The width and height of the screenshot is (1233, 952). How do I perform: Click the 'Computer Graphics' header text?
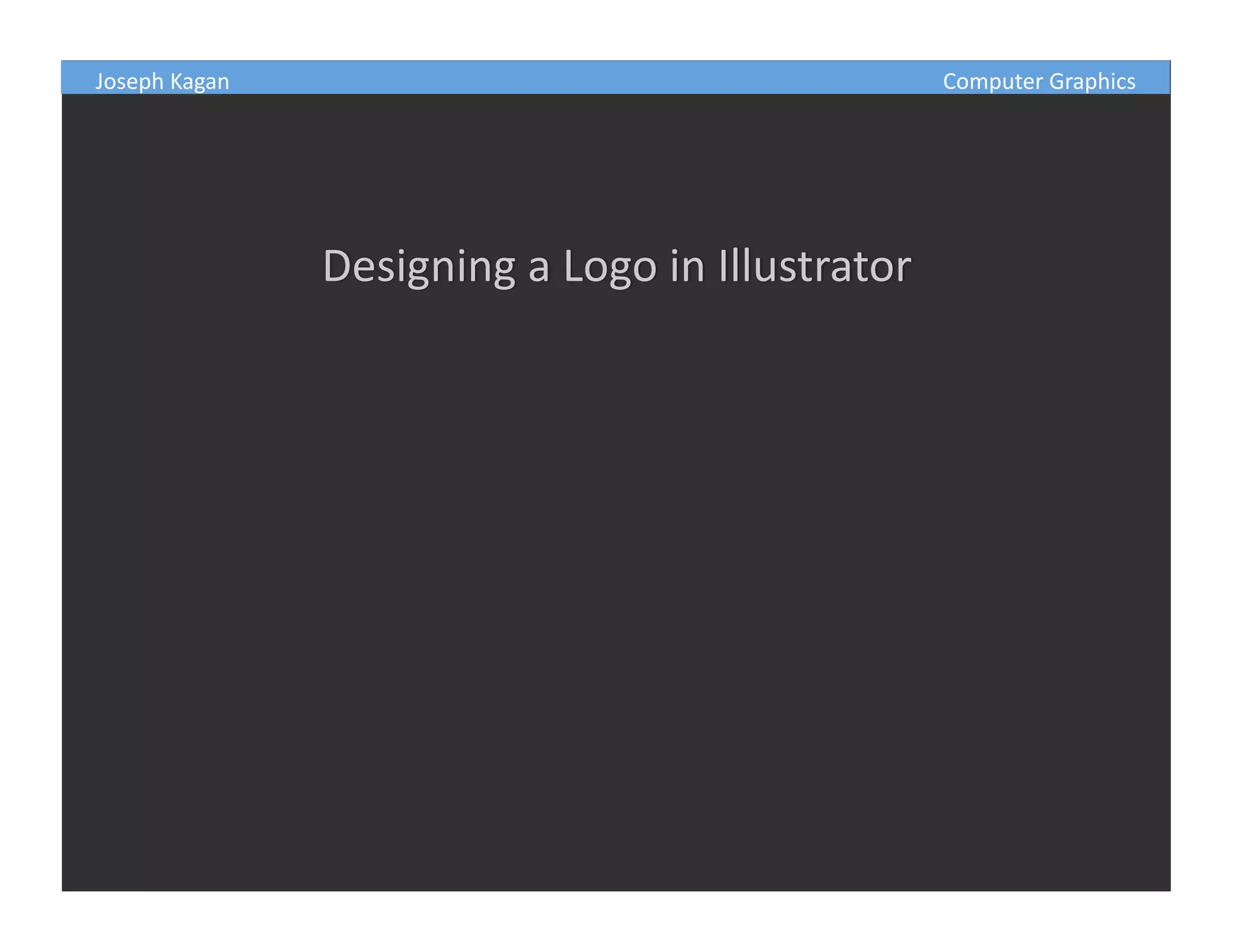click(1039, 81)
